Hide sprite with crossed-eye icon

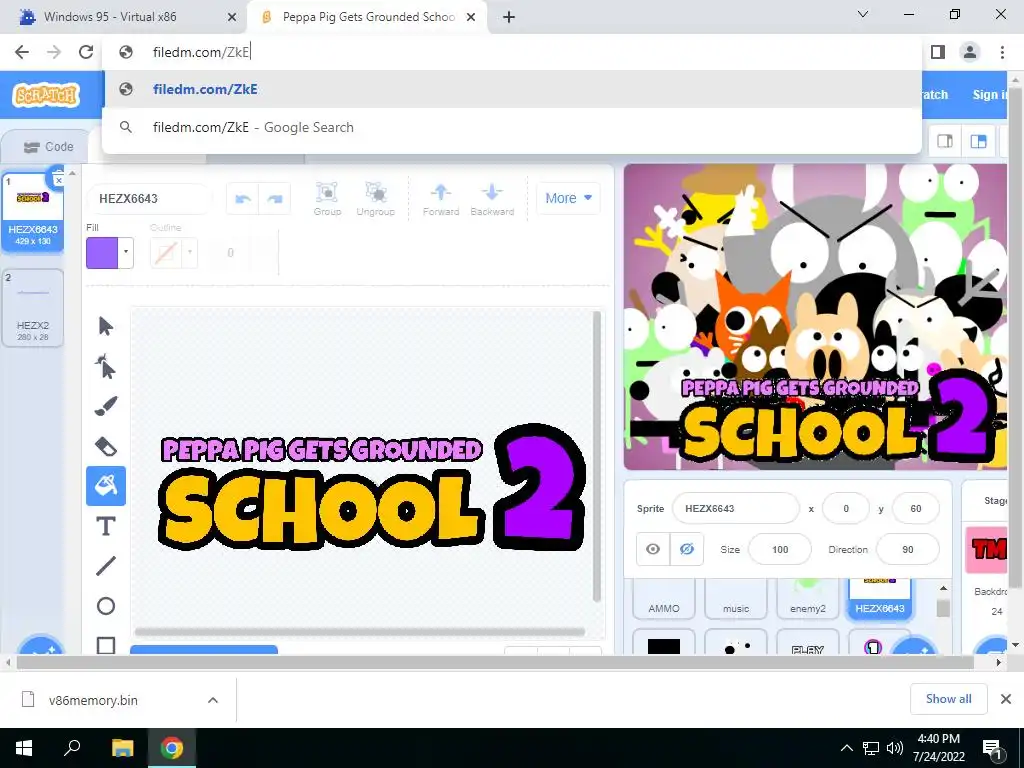(x=686, y=549)
